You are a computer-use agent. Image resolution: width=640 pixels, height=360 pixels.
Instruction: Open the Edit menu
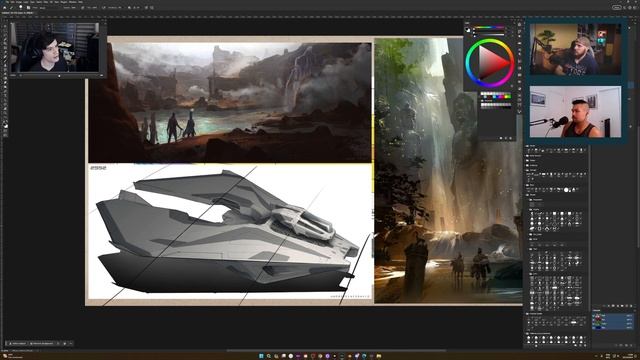(x=12, y=2)
